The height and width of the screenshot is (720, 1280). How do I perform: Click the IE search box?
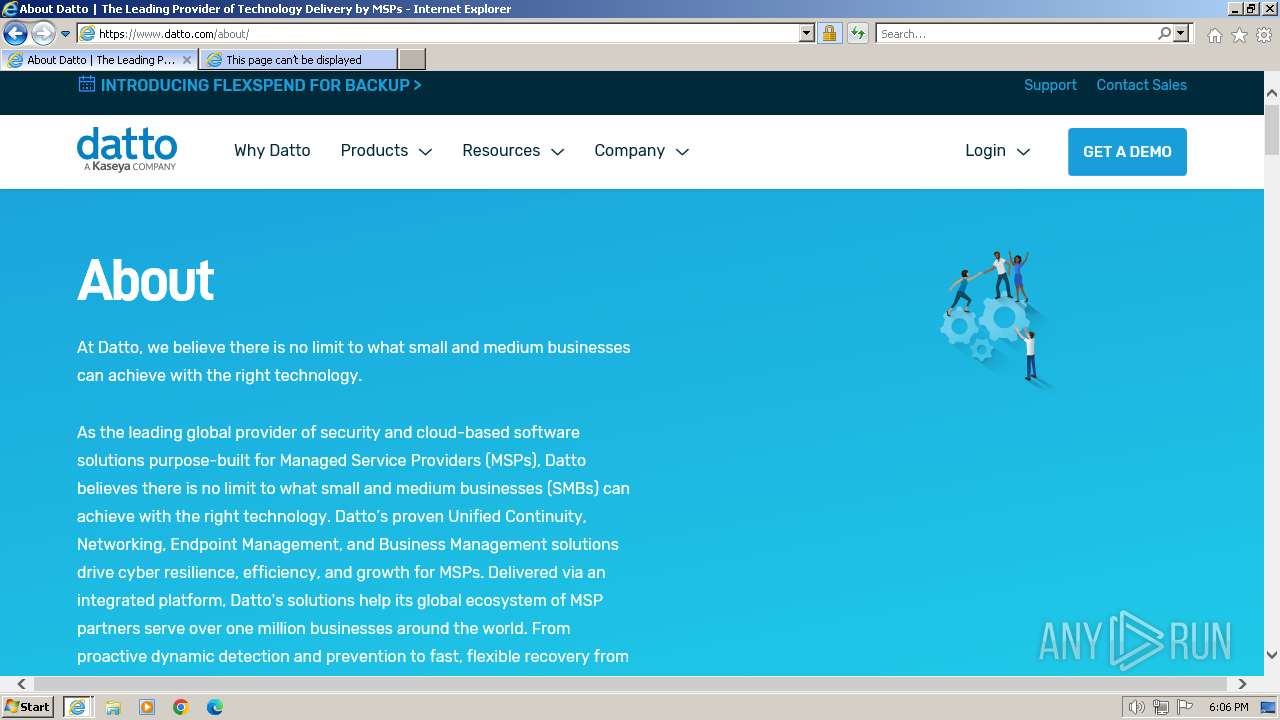point(1015,33)
